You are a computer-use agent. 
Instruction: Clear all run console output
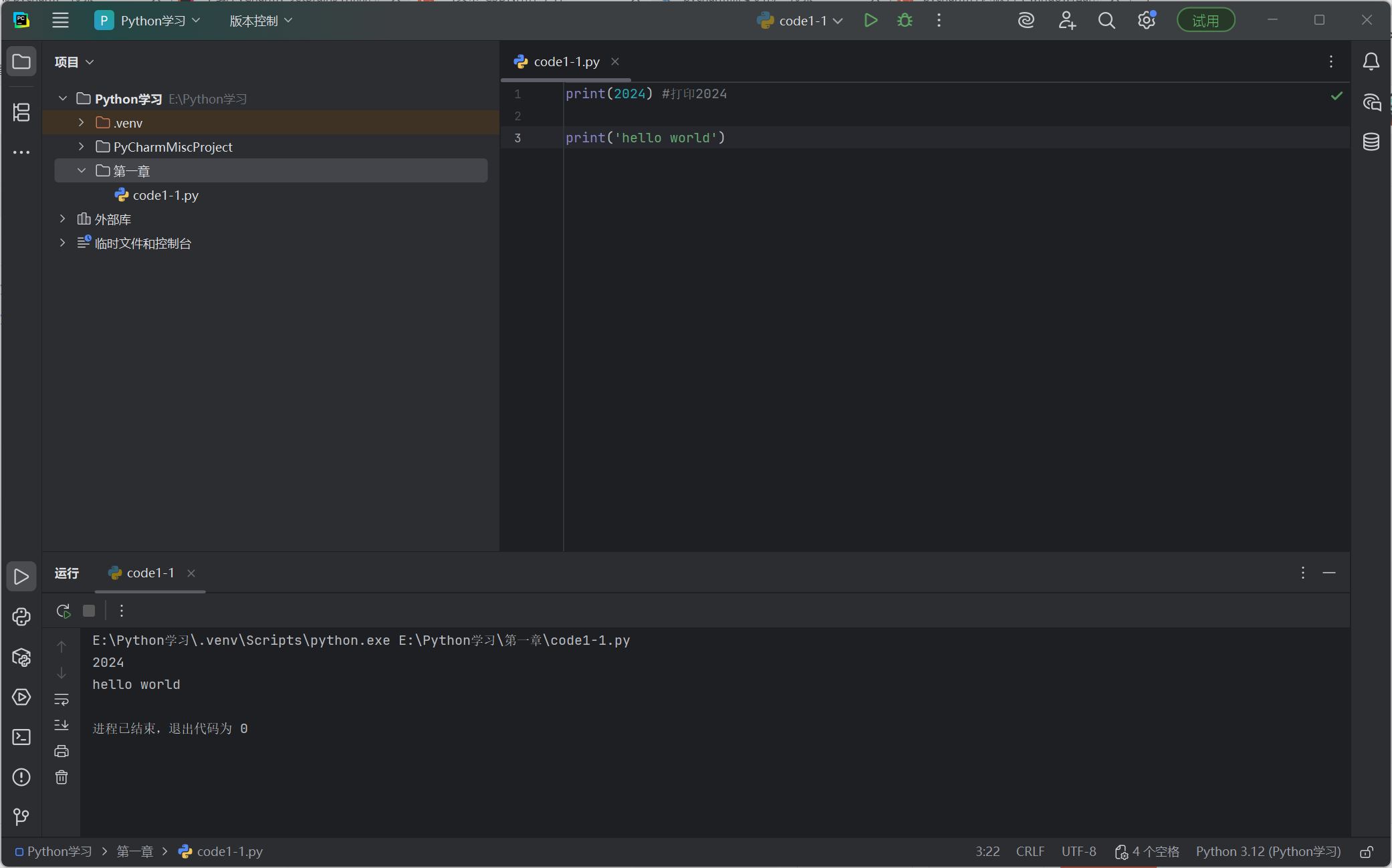pyautogui.click(x=62, y=777)
